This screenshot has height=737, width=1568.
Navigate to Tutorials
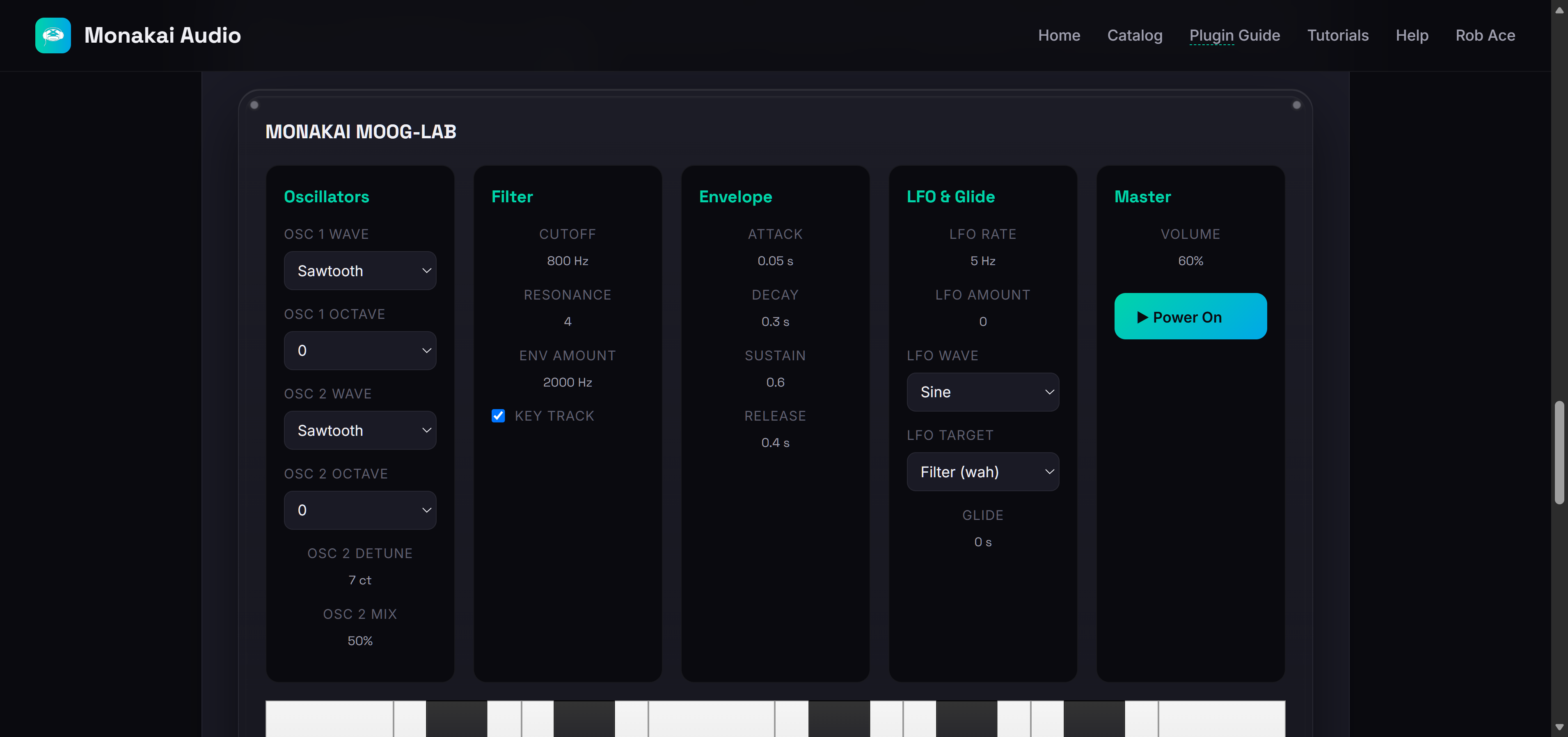click(1338, 35)
